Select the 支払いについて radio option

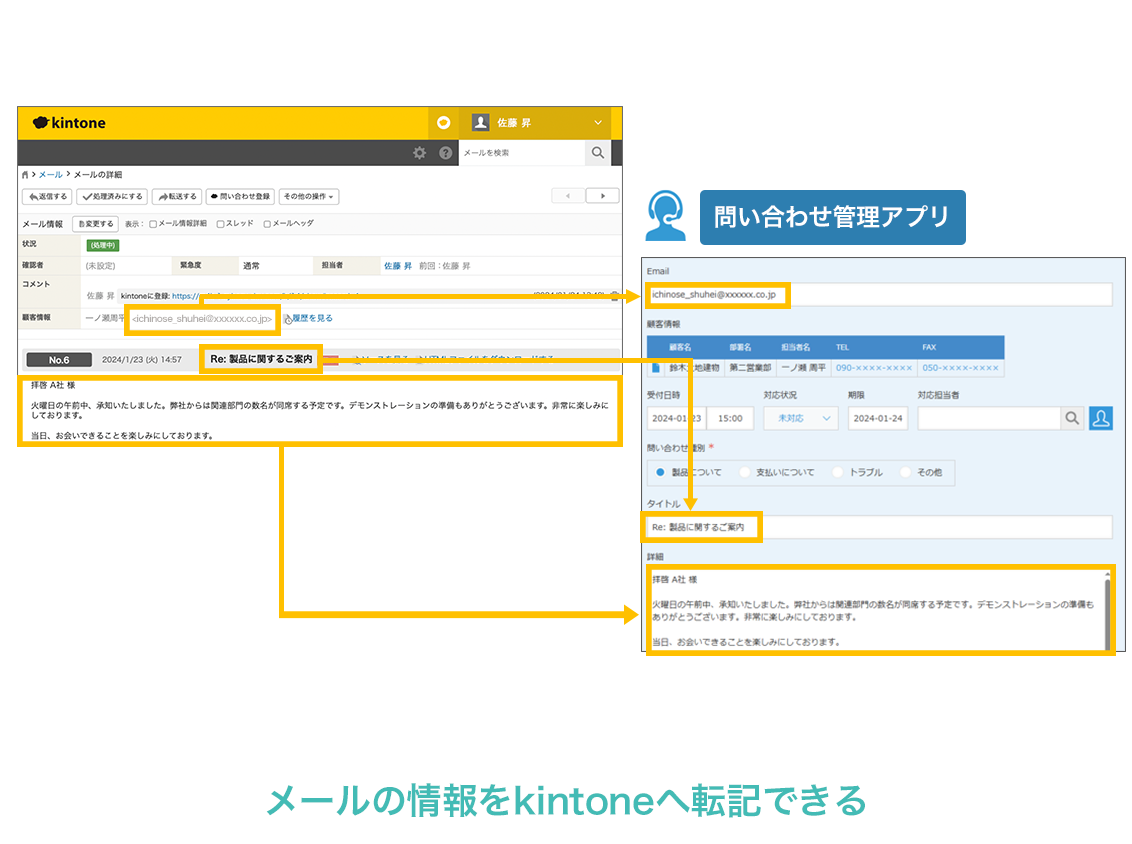(x=745, y=472)
